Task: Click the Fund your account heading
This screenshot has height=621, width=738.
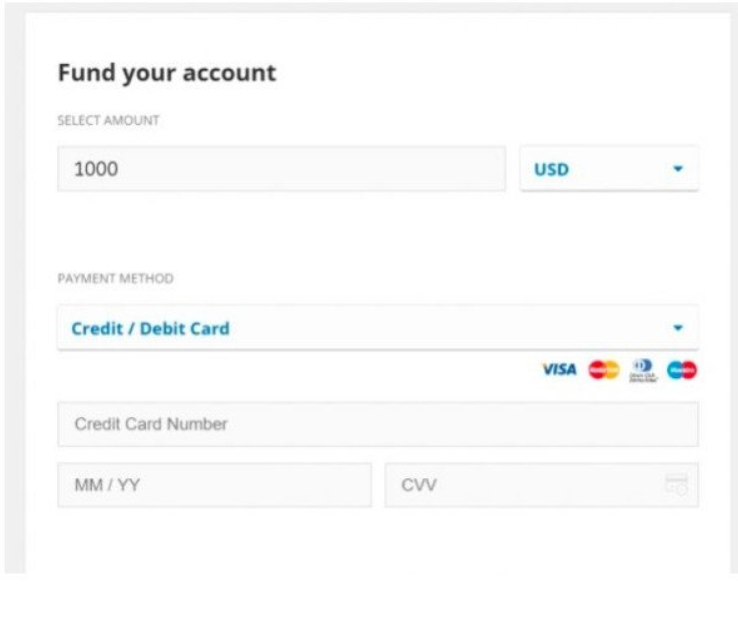Action: tap(167, 73)
